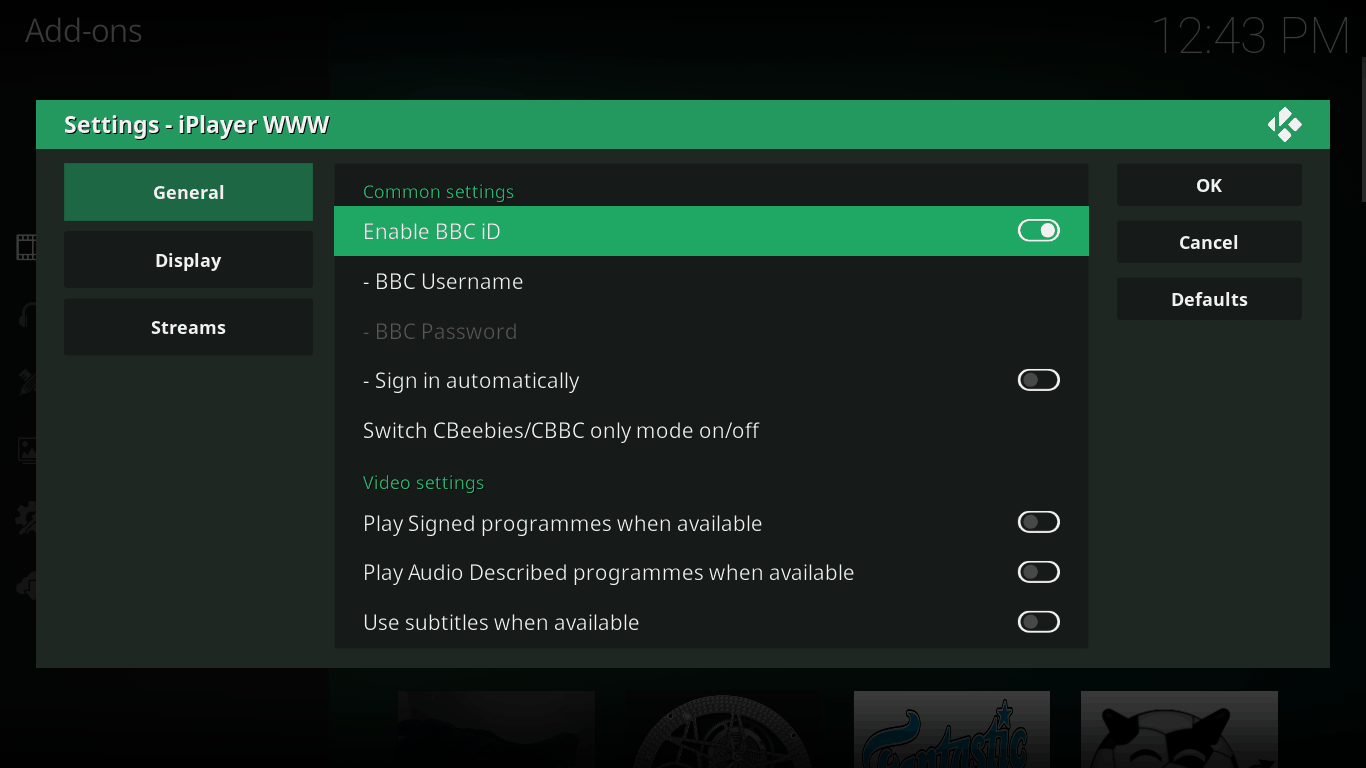Open the BBC Username field
This screenshot has height=768, width=1366.
[711, 281]
